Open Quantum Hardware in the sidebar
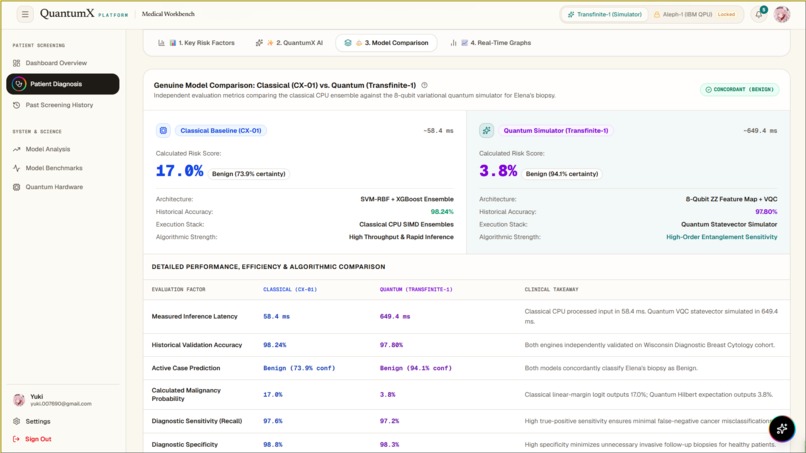The width and height of the screenshot is (806, 453). [x=63, y=187]
